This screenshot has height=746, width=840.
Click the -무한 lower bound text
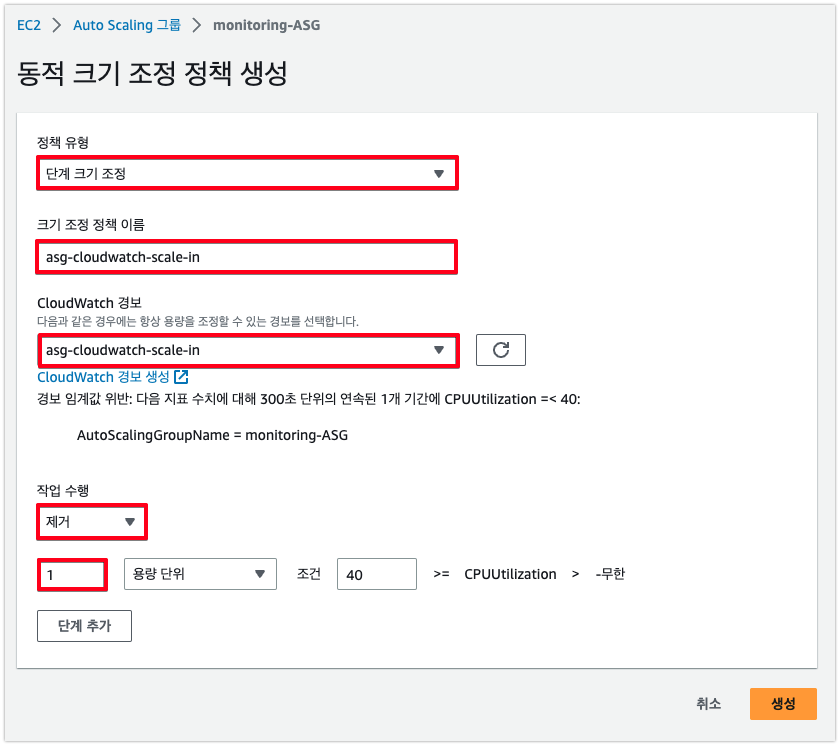610,574
